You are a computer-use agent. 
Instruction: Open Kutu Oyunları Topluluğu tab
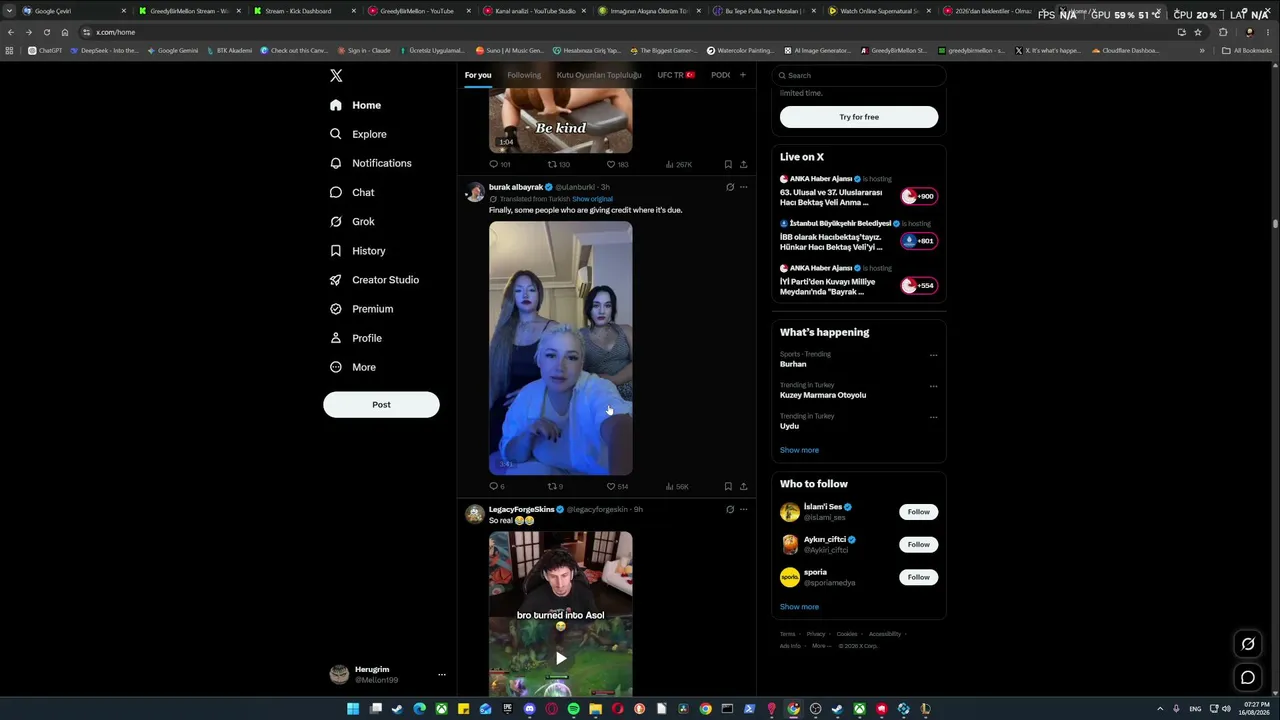(599, 75)
